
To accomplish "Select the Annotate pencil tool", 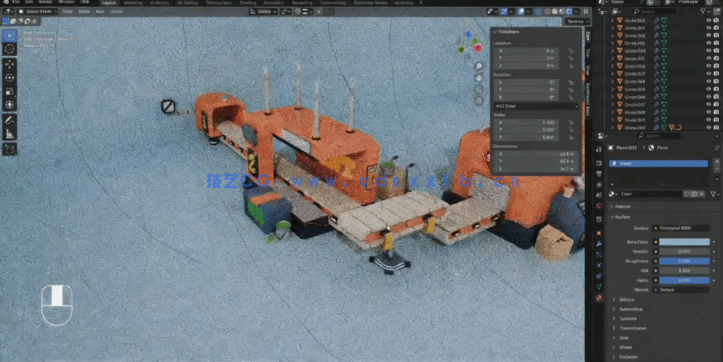I will pos(10,120).
